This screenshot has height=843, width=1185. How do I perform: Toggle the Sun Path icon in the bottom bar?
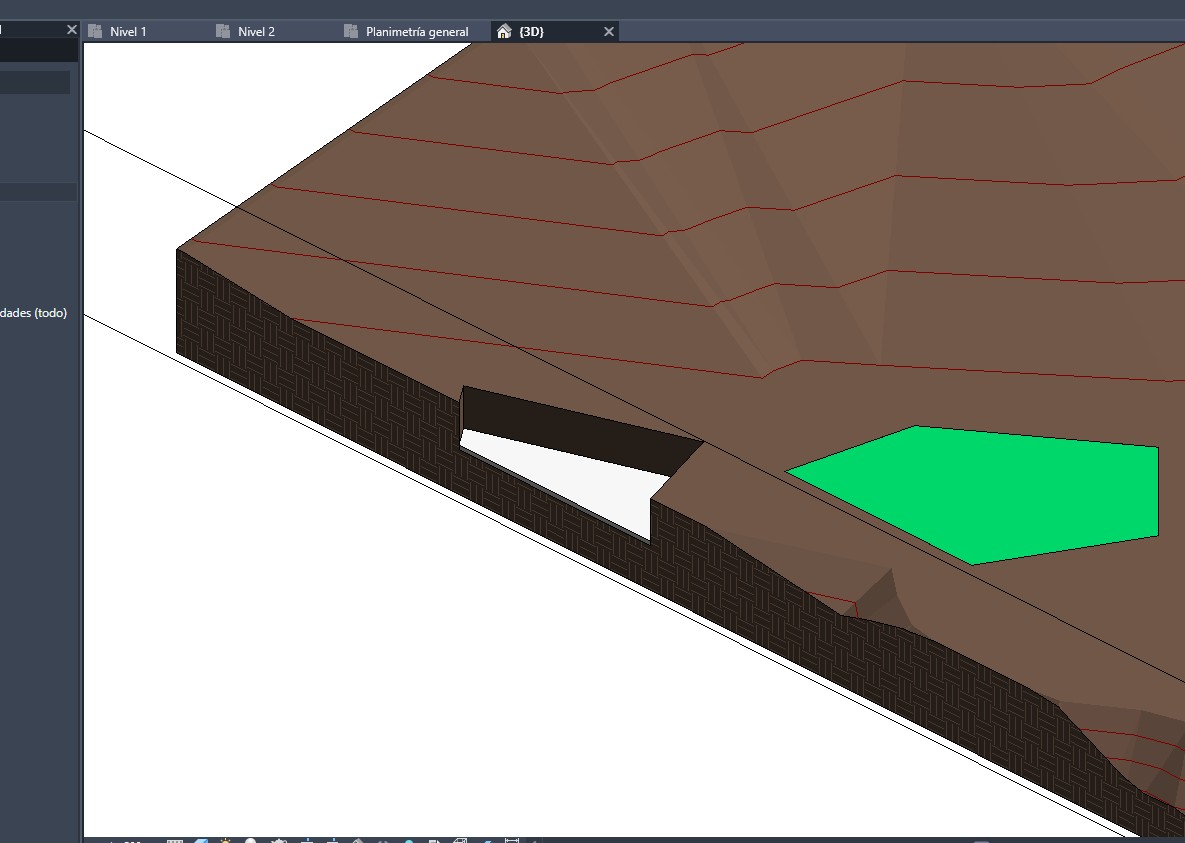click(226, 841)
